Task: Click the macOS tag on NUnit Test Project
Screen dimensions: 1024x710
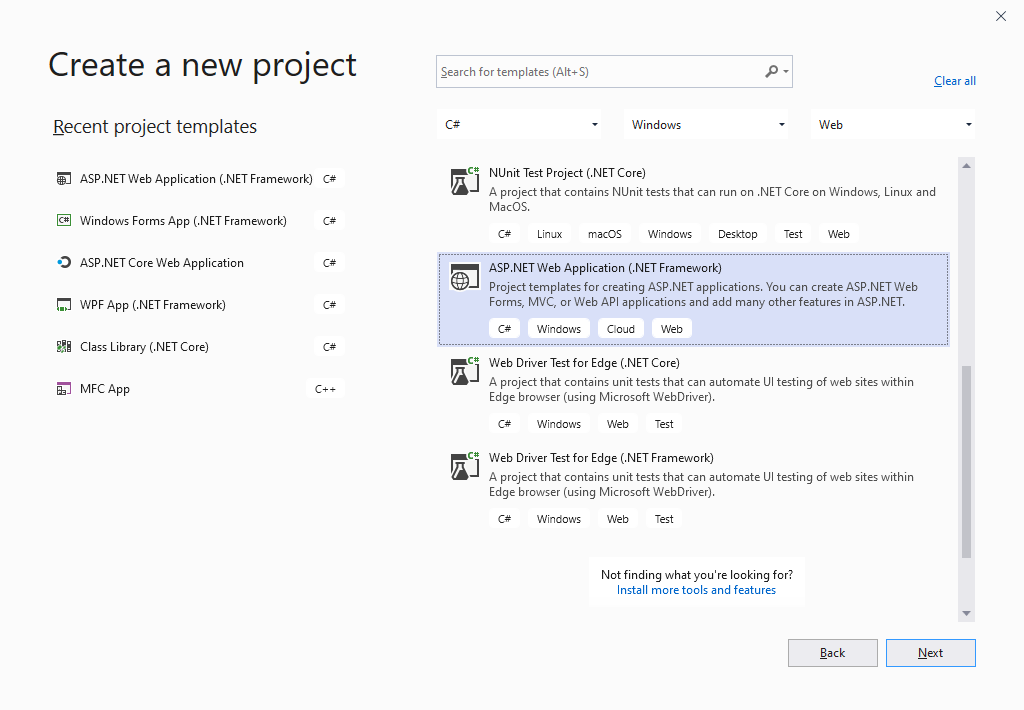Action: coord(605,234)
